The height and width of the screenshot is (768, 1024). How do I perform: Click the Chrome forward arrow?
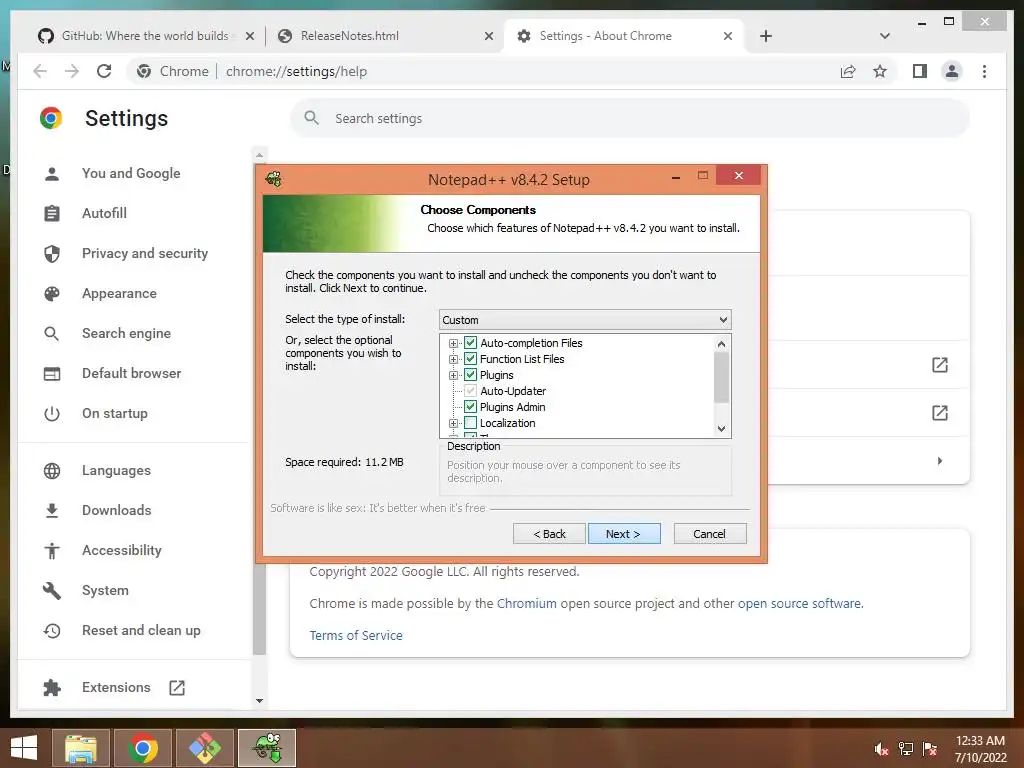[72, 71]
